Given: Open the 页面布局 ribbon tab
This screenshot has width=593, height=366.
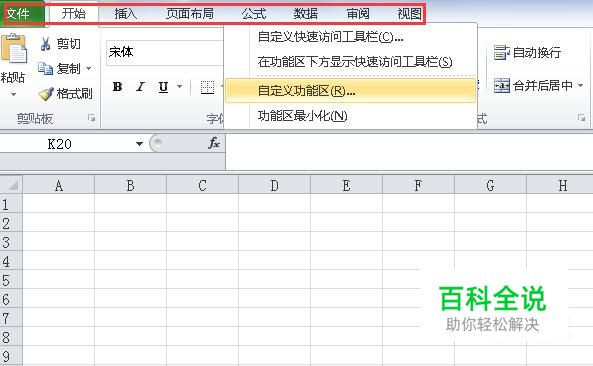Looking at the screenshot, I should point(190,14).
